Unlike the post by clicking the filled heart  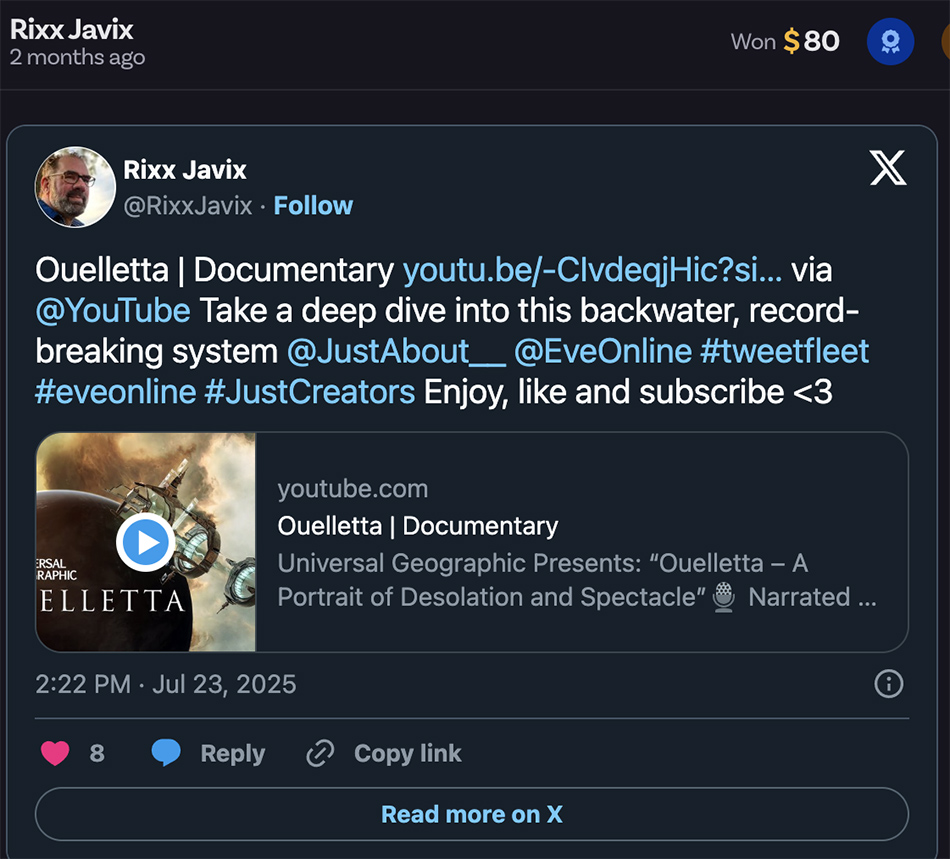(55, 753)
